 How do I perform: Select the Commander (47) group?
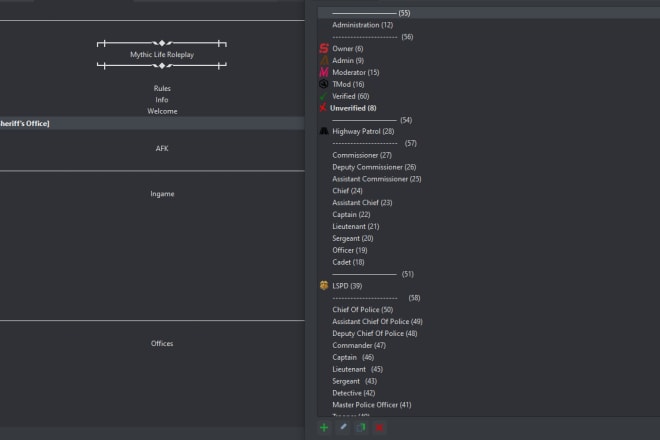(x=359, y=345)
